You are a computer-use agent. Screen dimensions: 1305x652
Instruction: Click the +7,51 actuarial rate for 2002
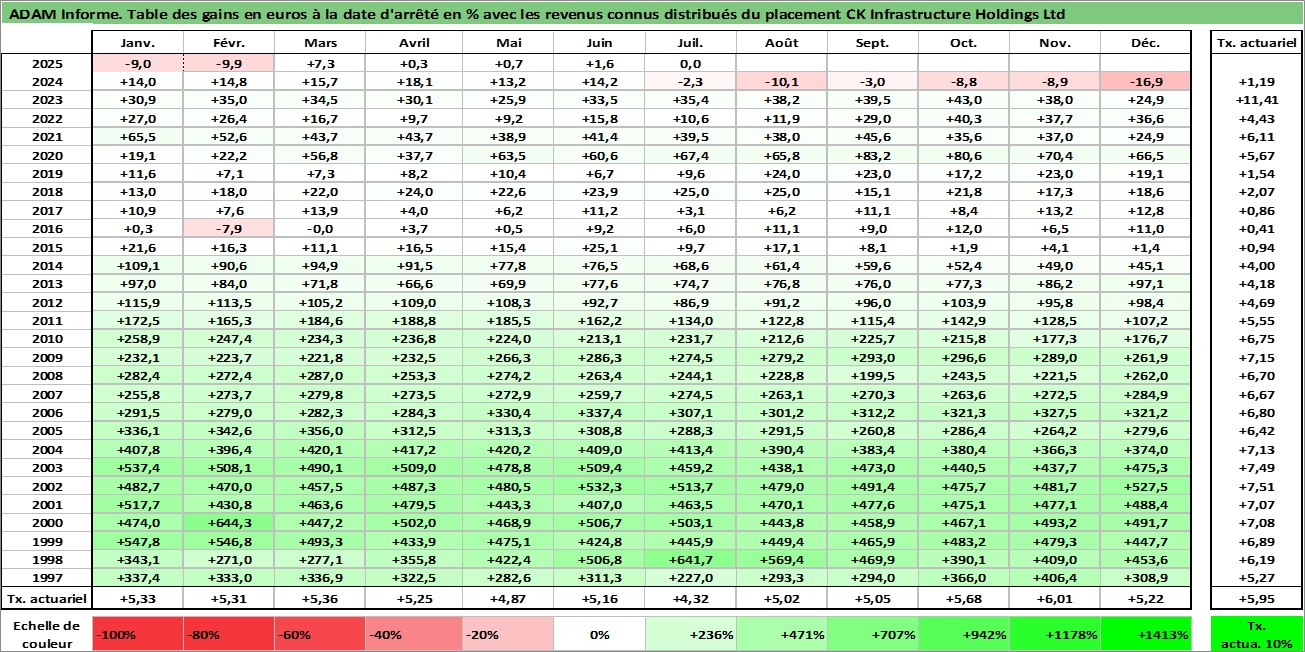[1256, 486]
